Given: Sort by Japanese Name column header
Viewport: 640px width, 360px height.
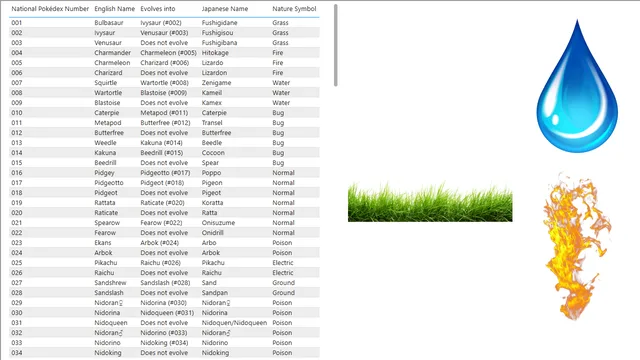Looking at the screenshot, I should point(225,9).
